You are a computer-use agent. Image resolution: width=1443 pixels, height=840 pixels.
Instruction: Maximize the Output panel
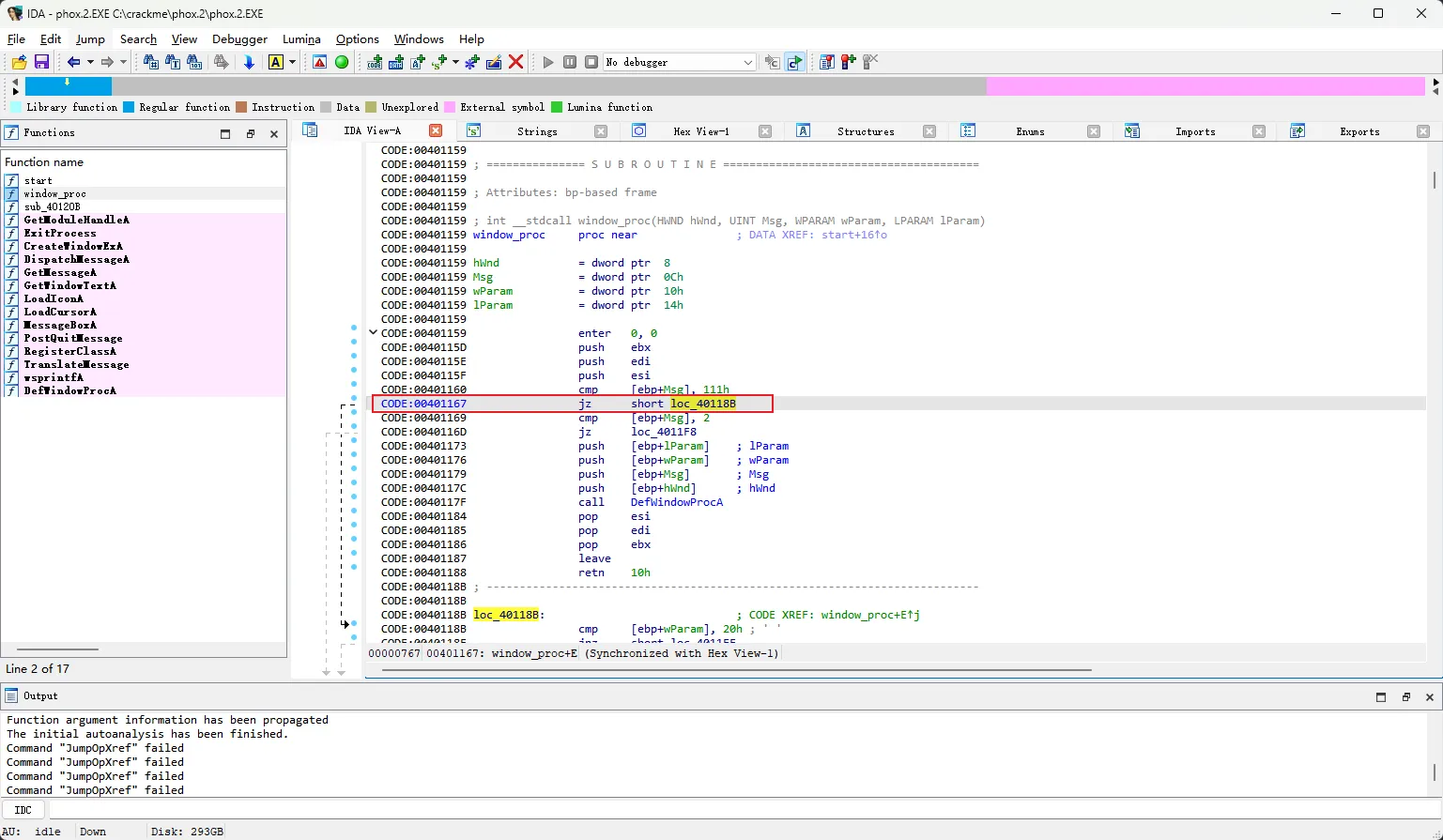[1381, 696]
